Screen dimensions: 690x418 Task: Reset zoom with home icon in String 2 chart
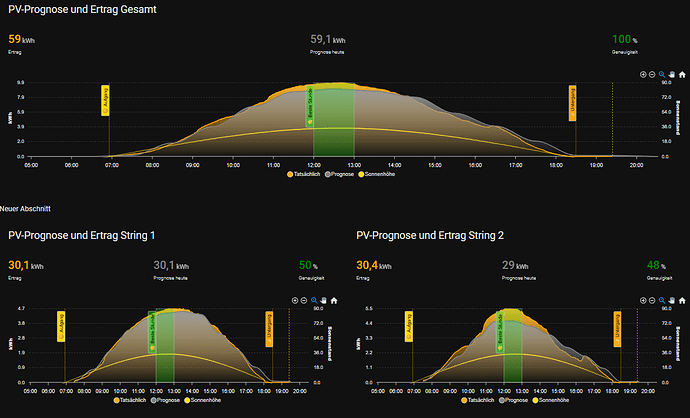pyautogui.click(x=682, y=301)
